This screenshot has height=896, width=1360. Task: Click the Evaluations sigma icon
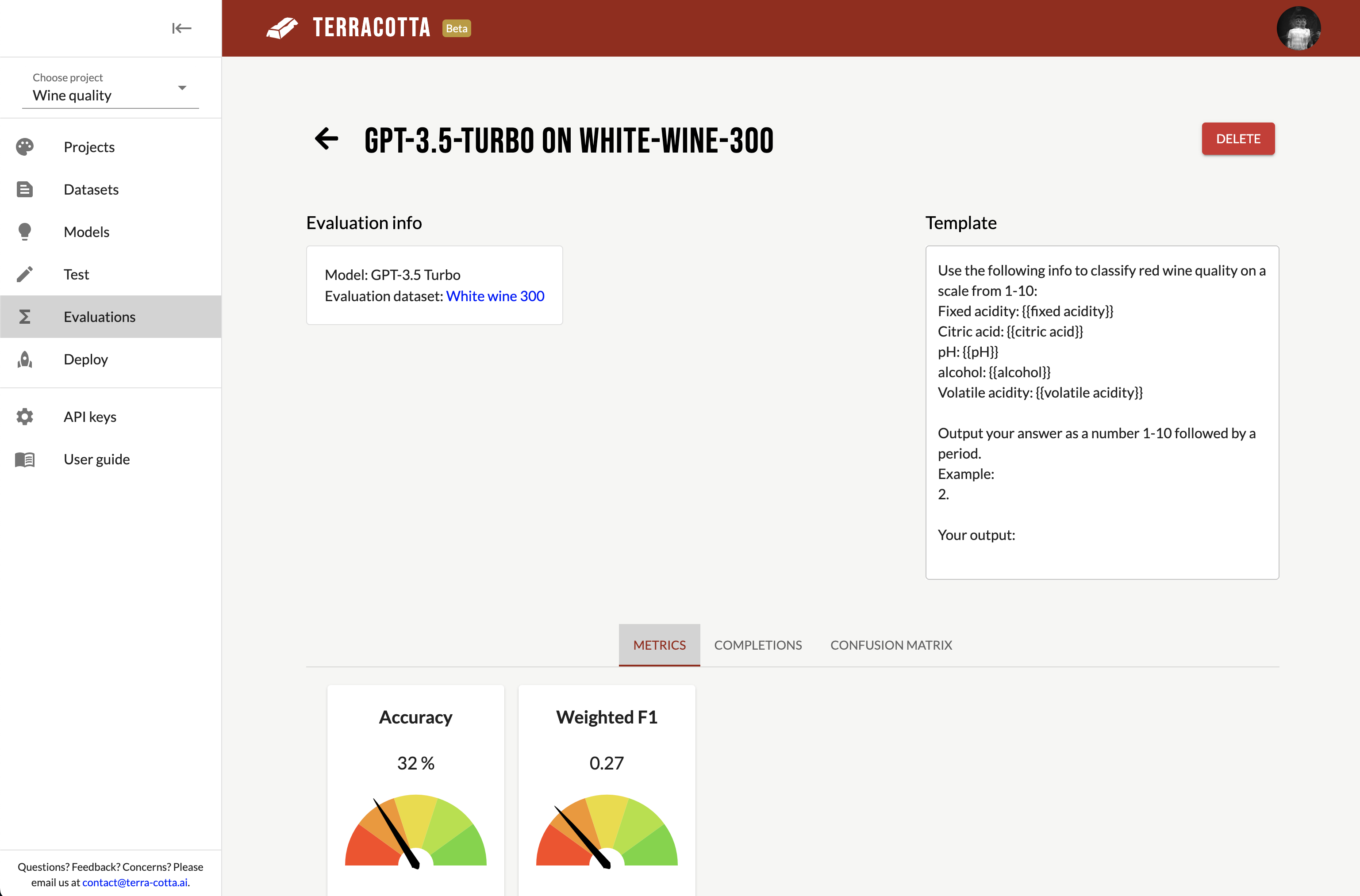click(x=25, y=317)
